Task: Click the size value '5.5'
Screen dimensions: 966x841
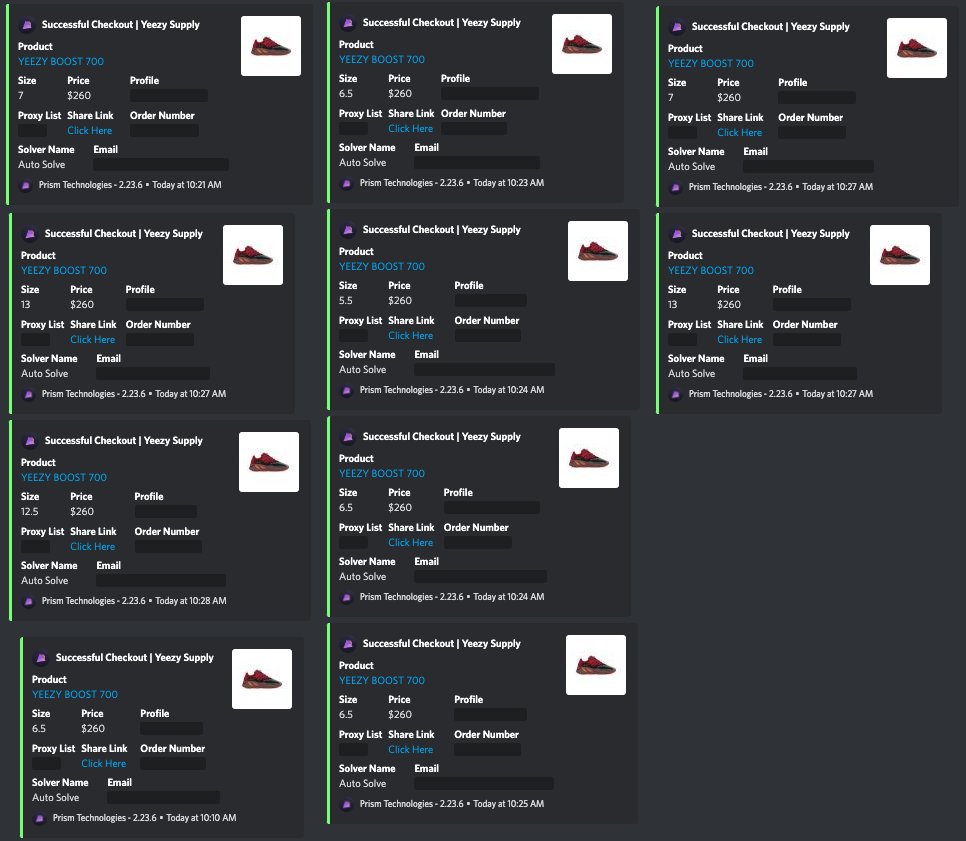Action: [x=346, y=301]
